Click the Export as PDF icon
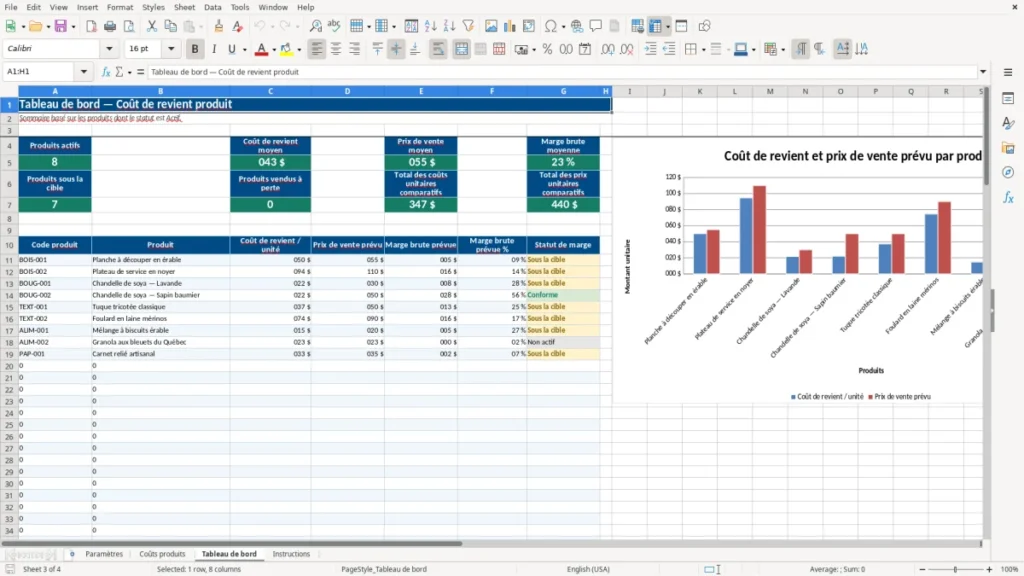 tap(91, 26)
